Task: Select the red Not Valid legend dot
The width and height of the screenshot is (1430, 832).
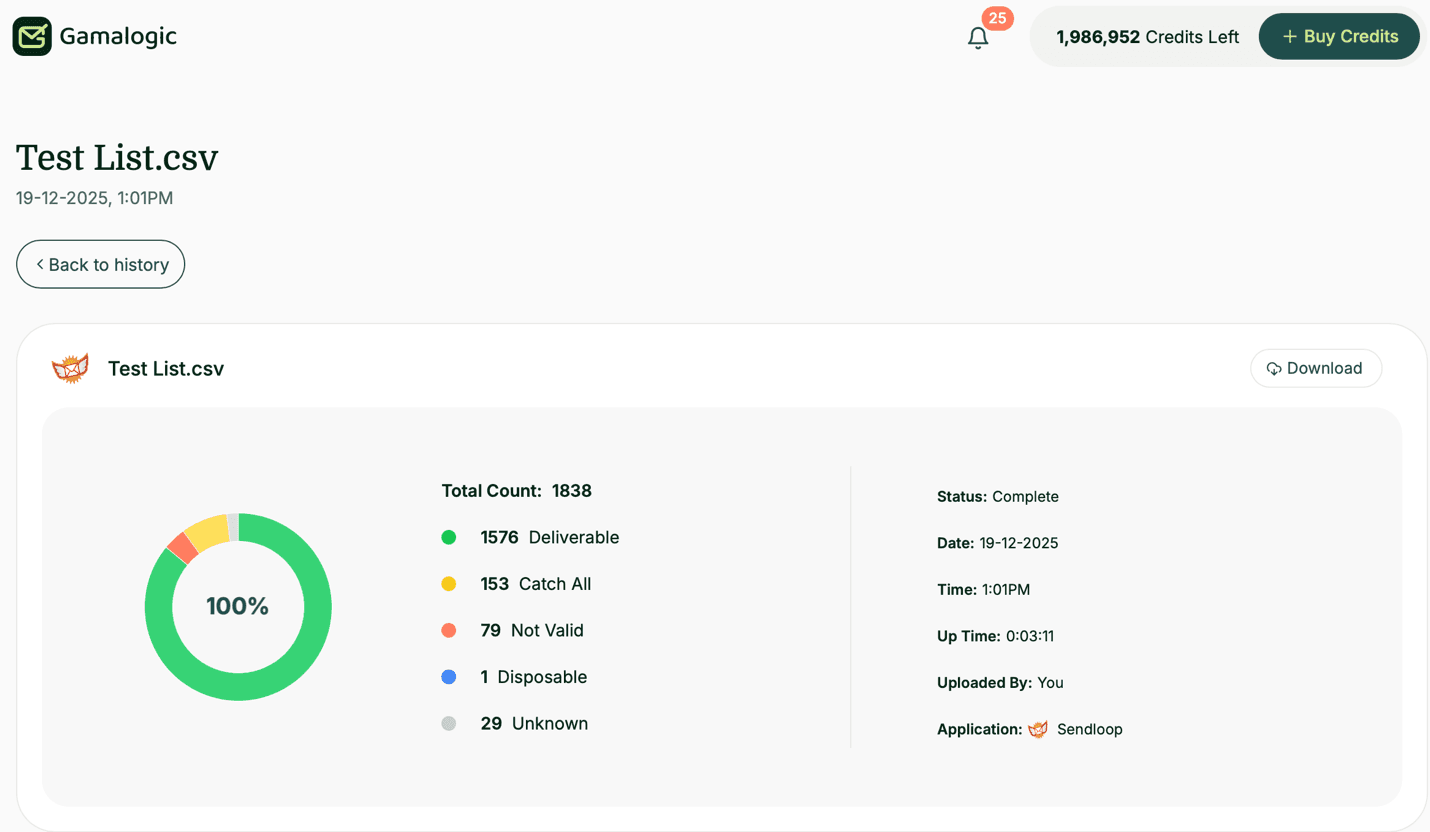Action: (x=448, y=630)
